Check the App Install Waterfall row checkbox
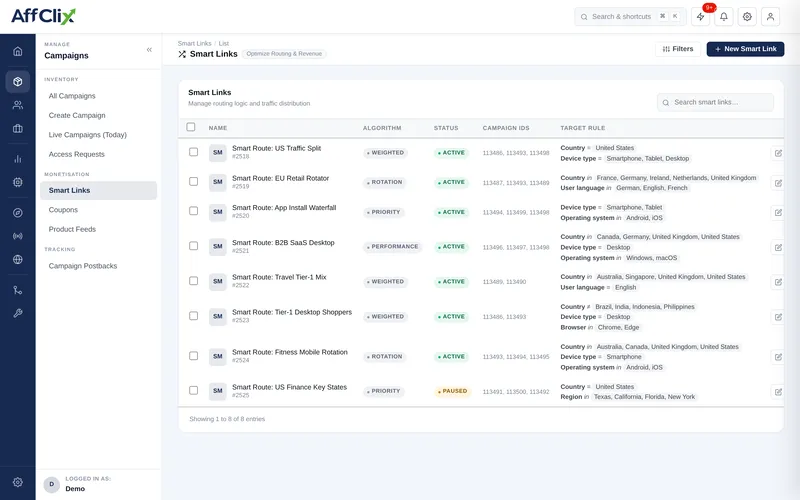The width and height of the screenshot is (800, 500). click(x=193, y=211)
